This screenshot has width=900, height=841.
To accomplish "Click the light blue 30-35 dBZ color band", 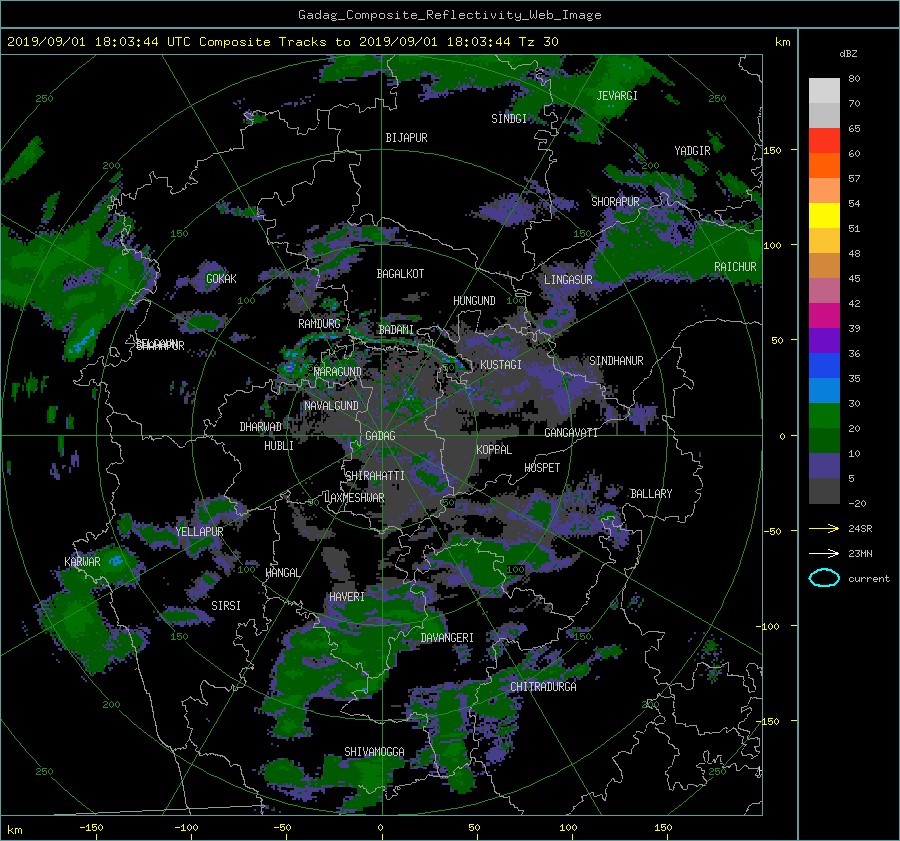I will point(824,390).
